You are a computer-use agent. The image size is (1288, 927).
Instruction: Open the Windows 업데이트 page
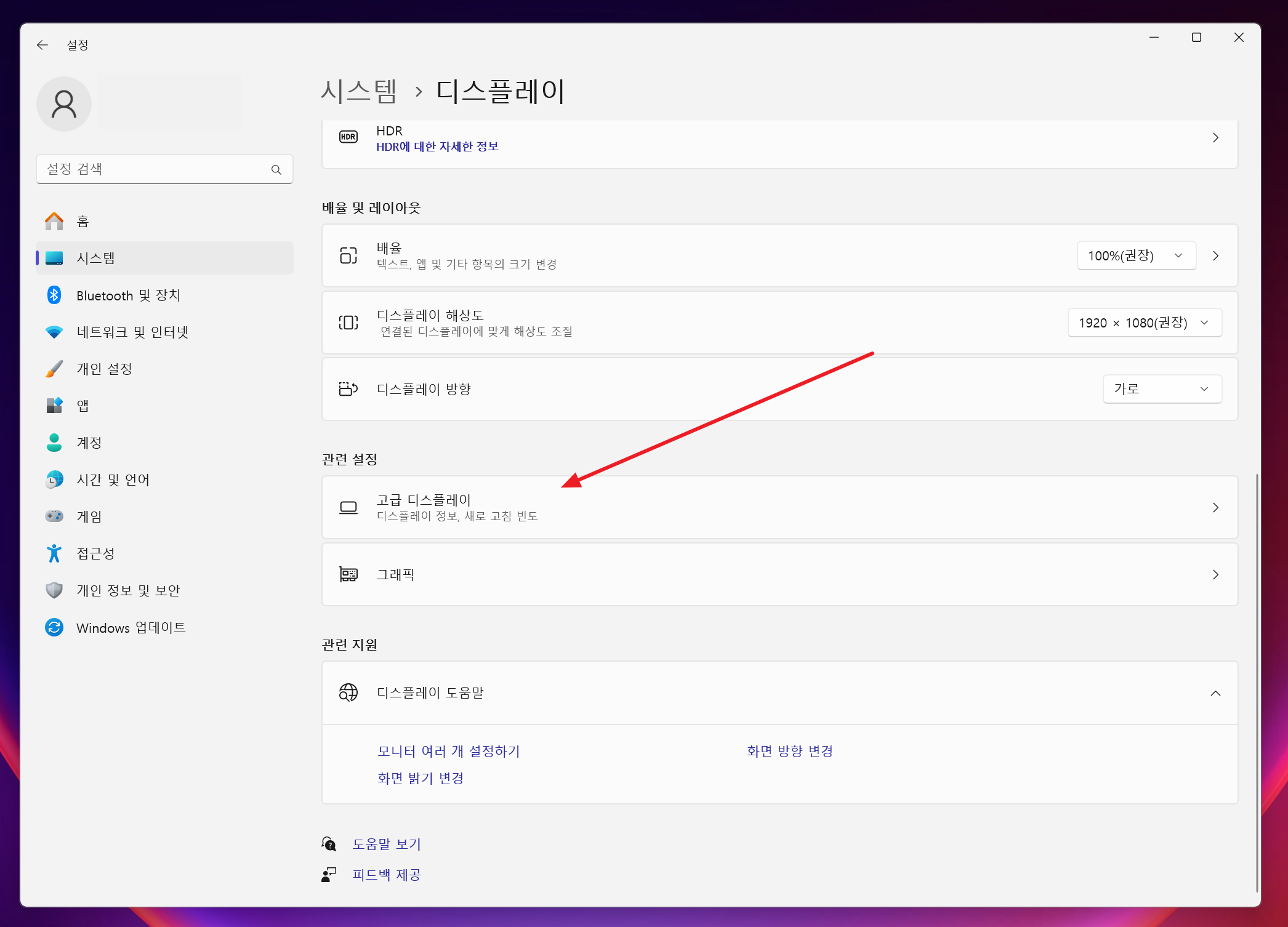point(131,628)
